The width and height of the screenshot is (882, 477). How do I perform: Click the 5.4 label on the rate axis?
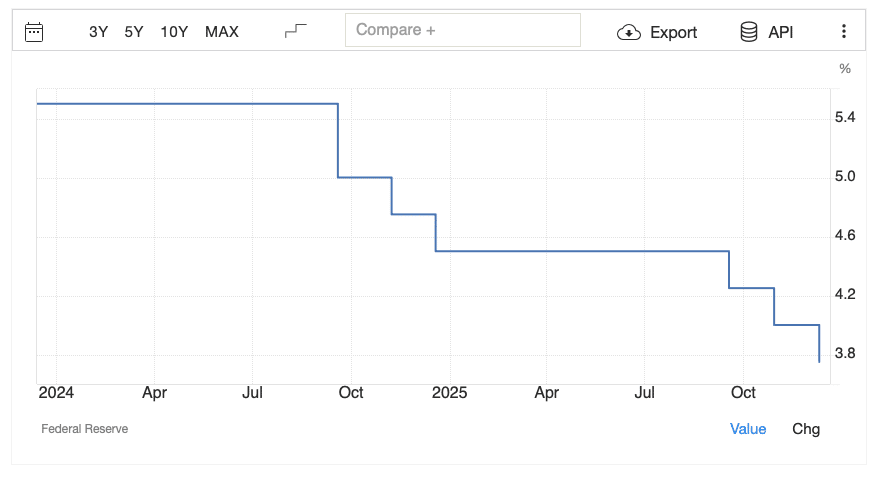pos(844,118)
